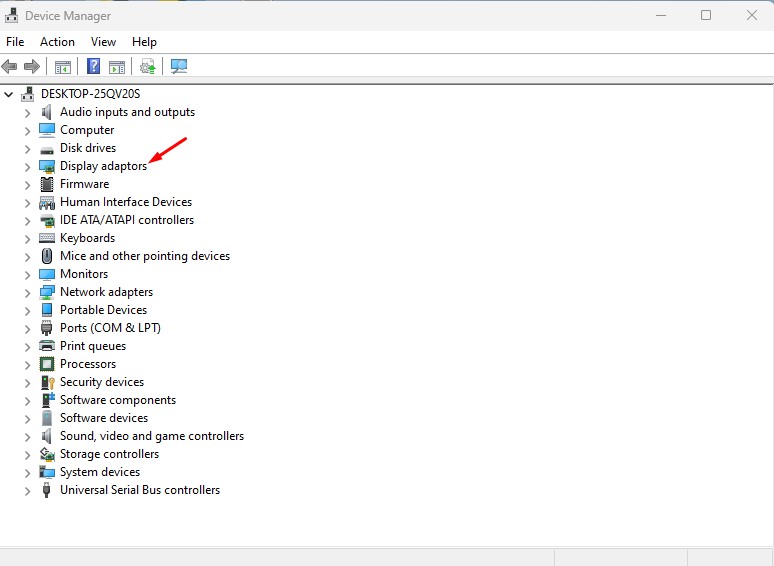The width and height of the screenshot is (774, 566).
Task: Click the Back arrow toolbar icon
Action: tap(9, 66)
